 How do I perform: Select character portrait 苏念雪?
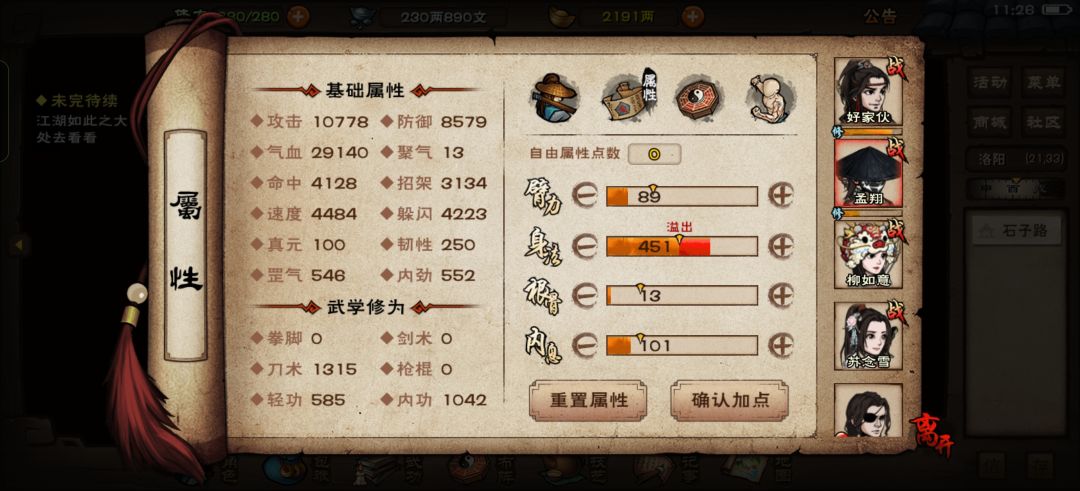[x=868, y=336]
